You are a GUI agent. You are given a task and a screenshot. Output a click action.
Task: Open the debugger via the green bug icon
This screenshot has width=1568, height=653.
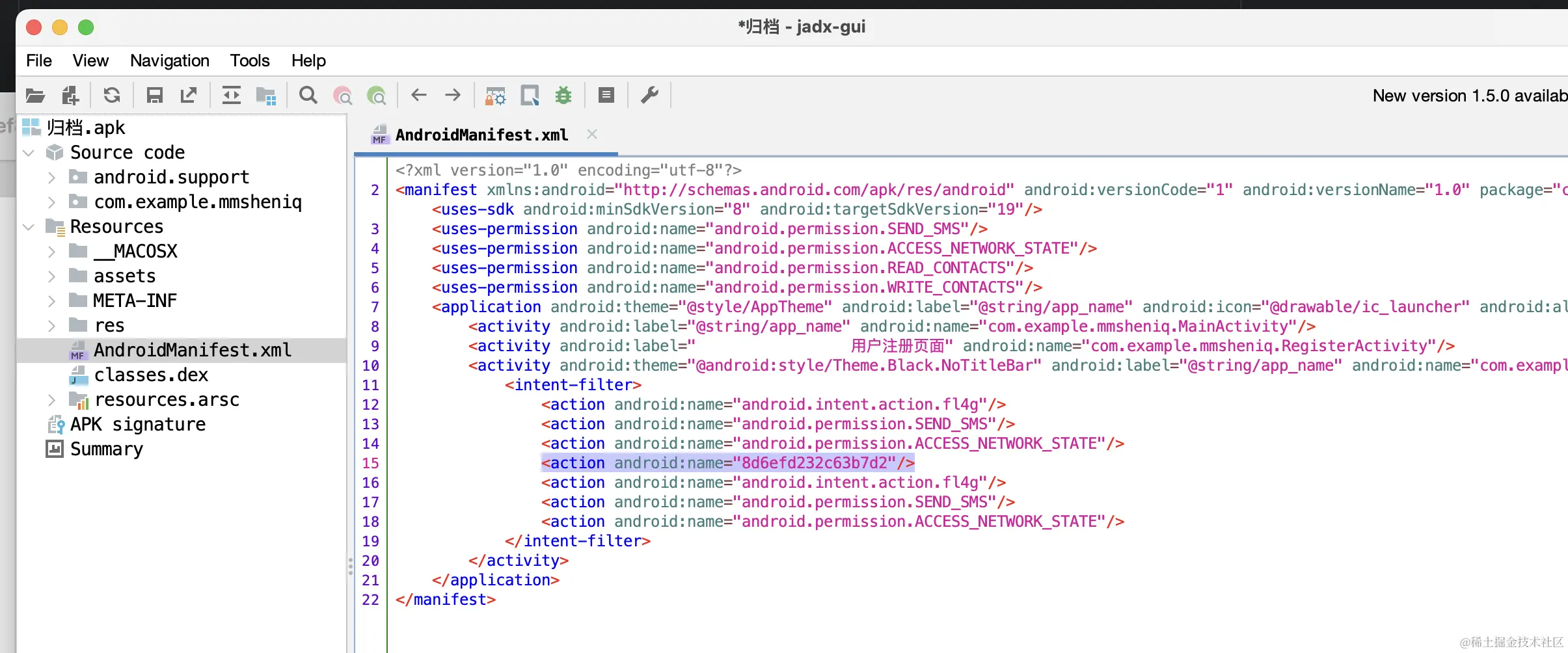(x=563, y=96)
